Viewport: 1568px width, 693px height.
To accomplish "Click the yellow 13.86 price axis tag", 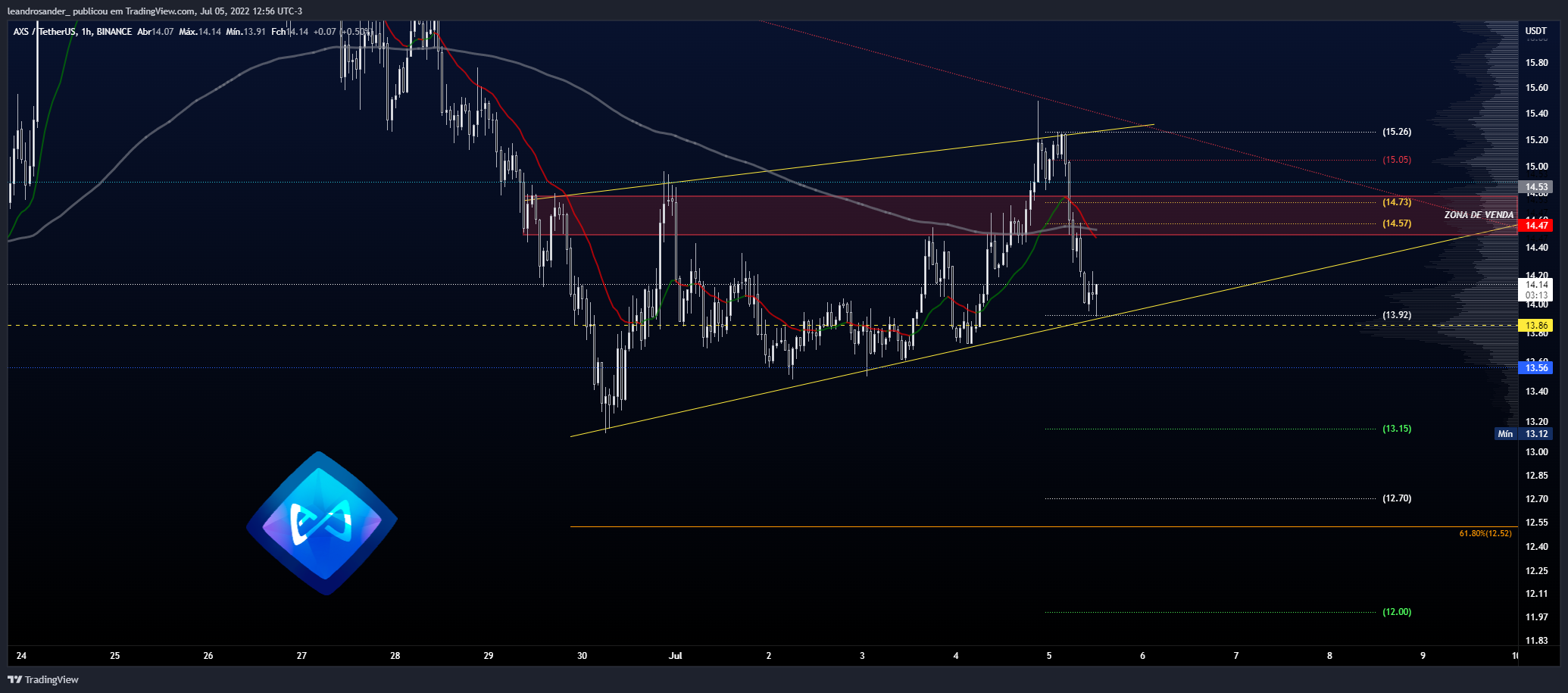I will (1536, 326).
